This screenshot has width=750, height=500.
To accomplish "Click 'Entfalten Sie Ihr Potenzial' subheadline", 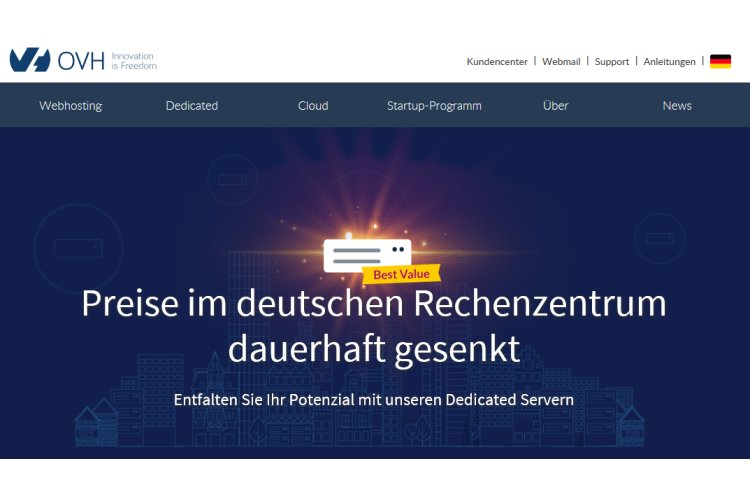I will click(x=374, y=399).
